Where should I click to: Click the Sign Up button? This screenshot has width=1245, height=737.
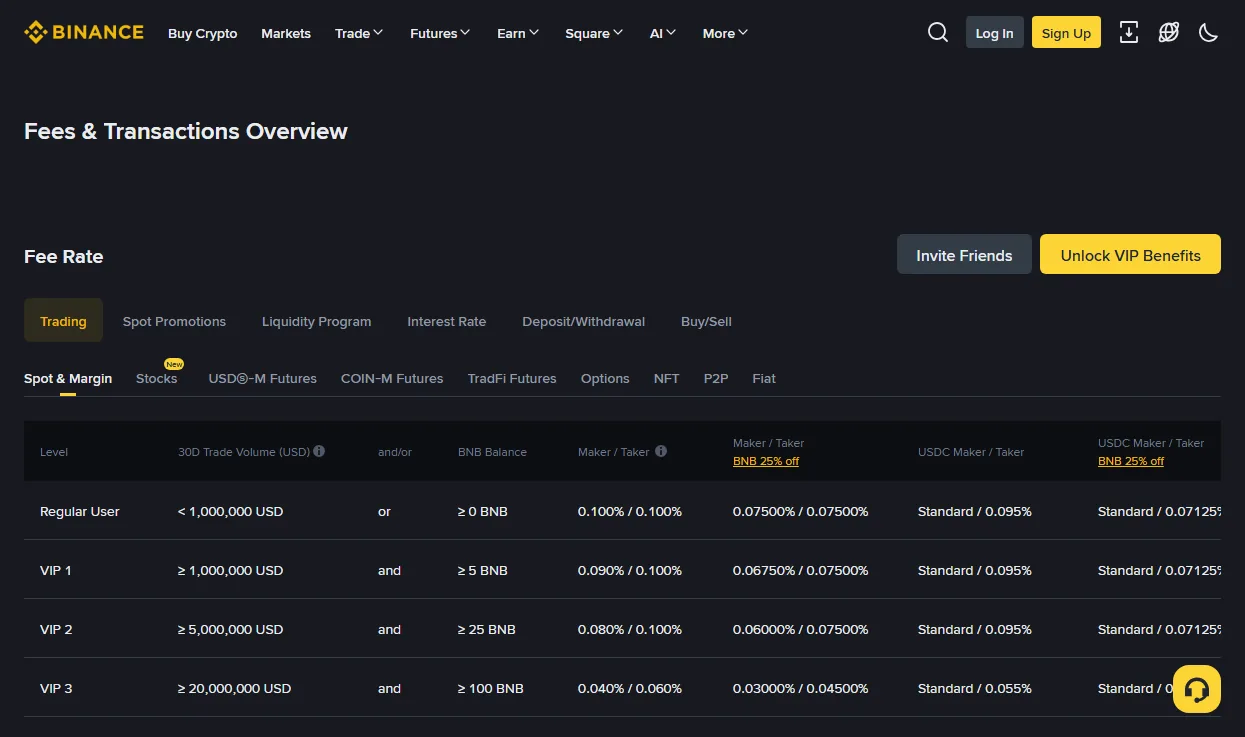tap(1067, 32)
